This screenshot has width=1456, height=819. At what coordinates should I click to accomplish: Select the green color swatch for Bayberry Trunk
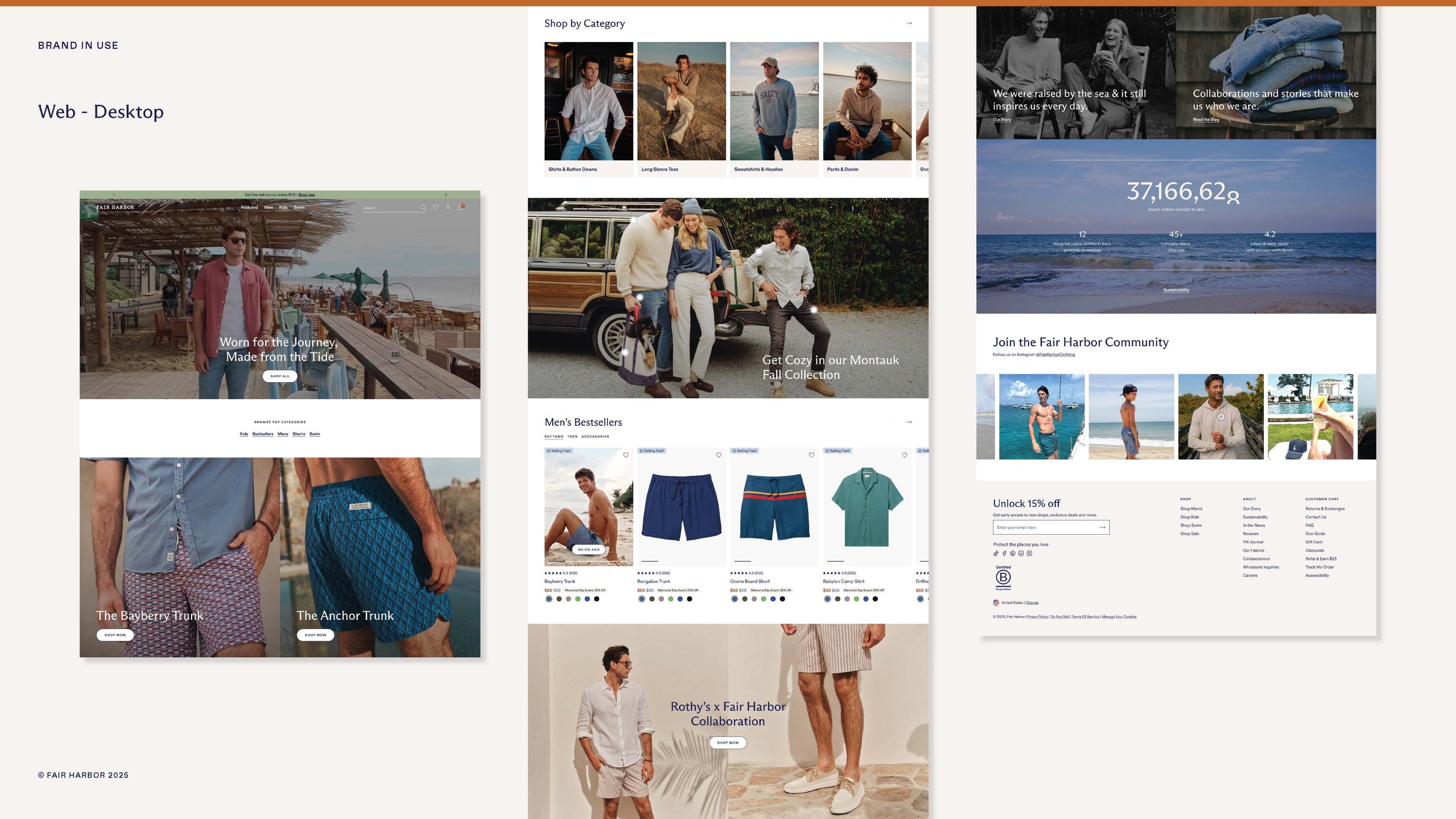[578, 599]
